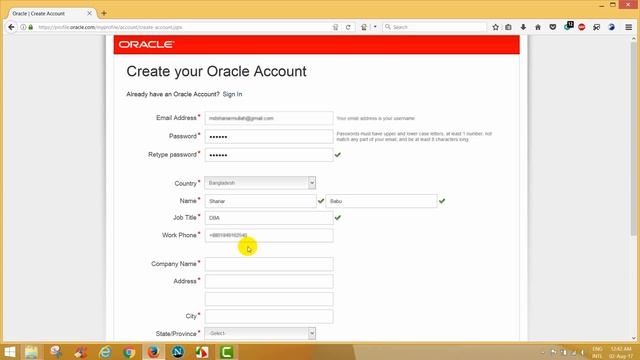This screenshot has height=360, width=640.
Task: Click the Oracle logo
Action: coord(147,44)
